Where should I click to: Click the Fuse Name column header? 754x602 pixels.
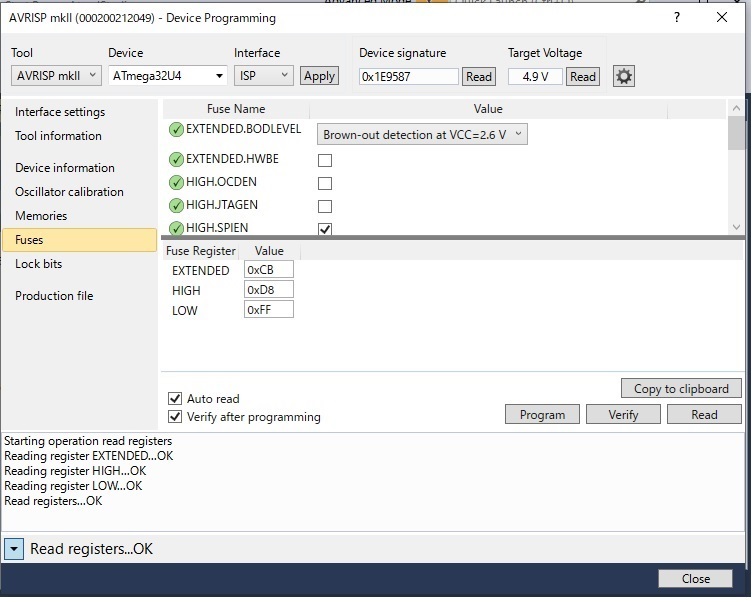tap(236, 109)
